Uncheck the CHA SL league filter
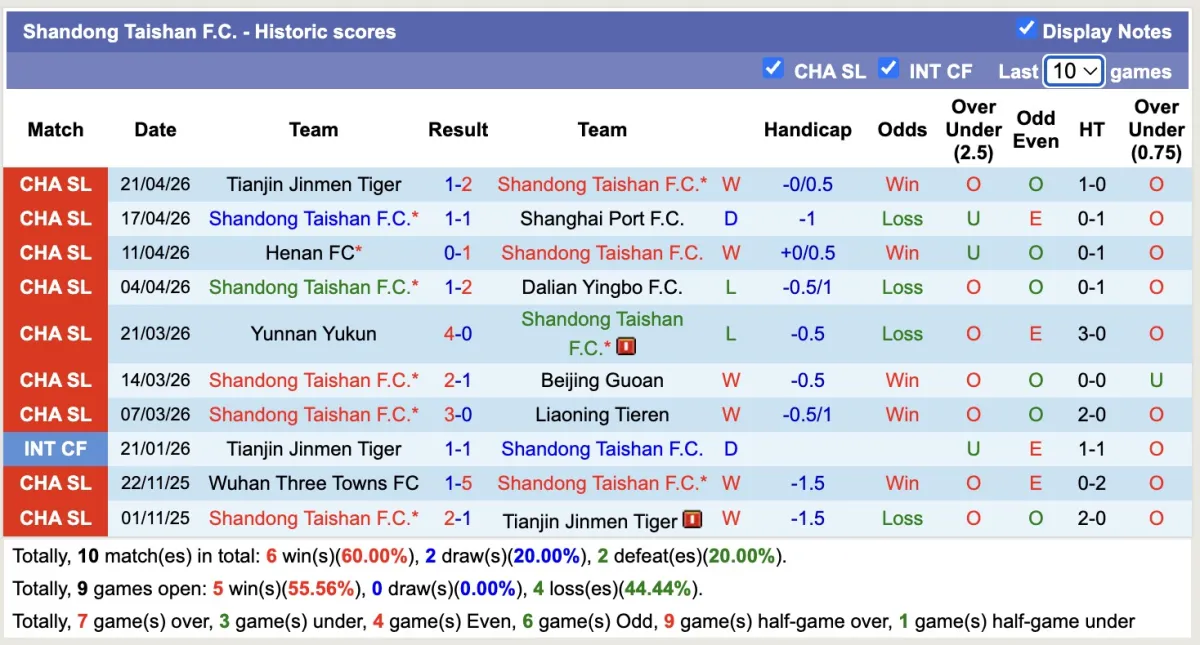 pyautogui.click(x=772, y=68)
